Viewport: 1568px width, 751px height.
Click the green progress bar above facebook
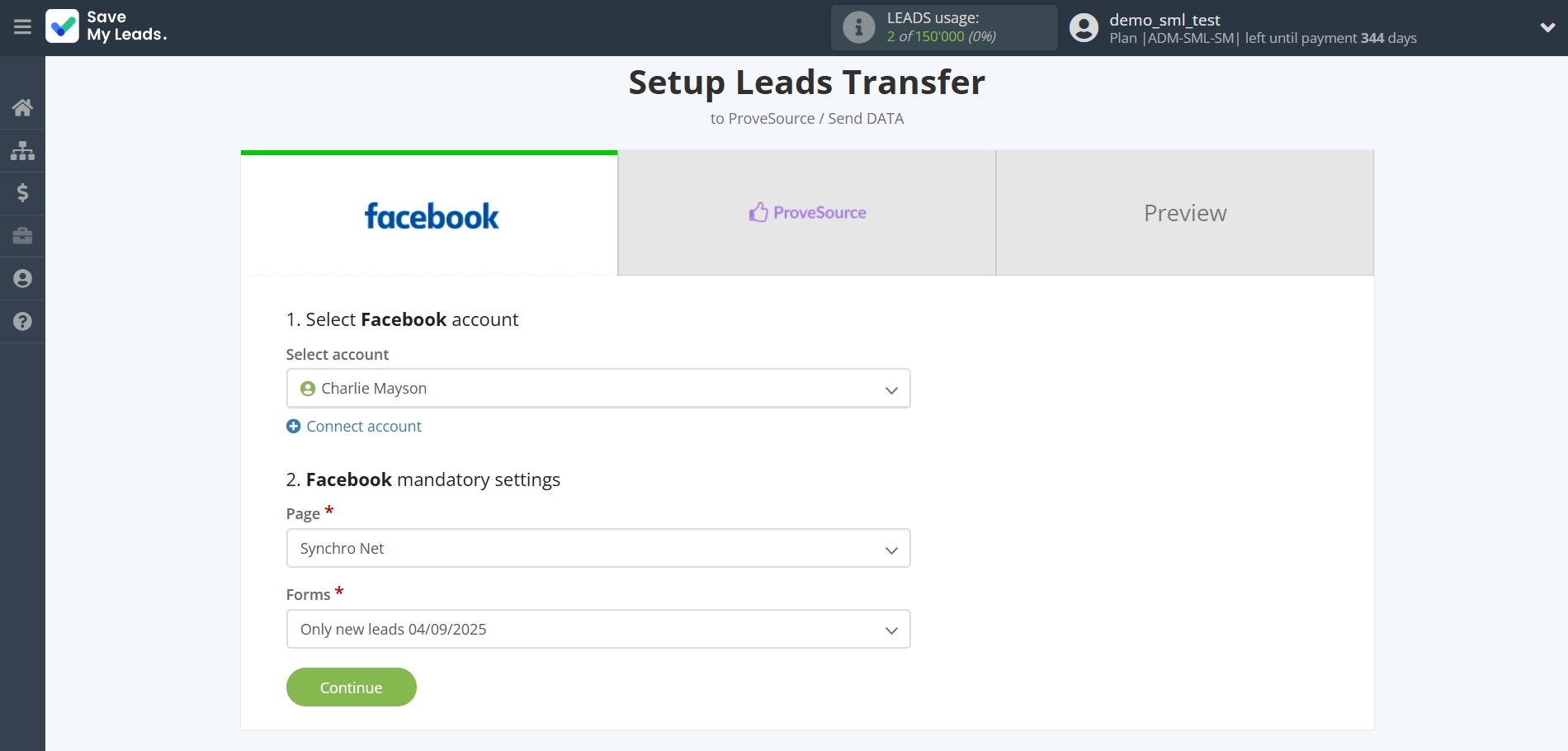[428, 153]
